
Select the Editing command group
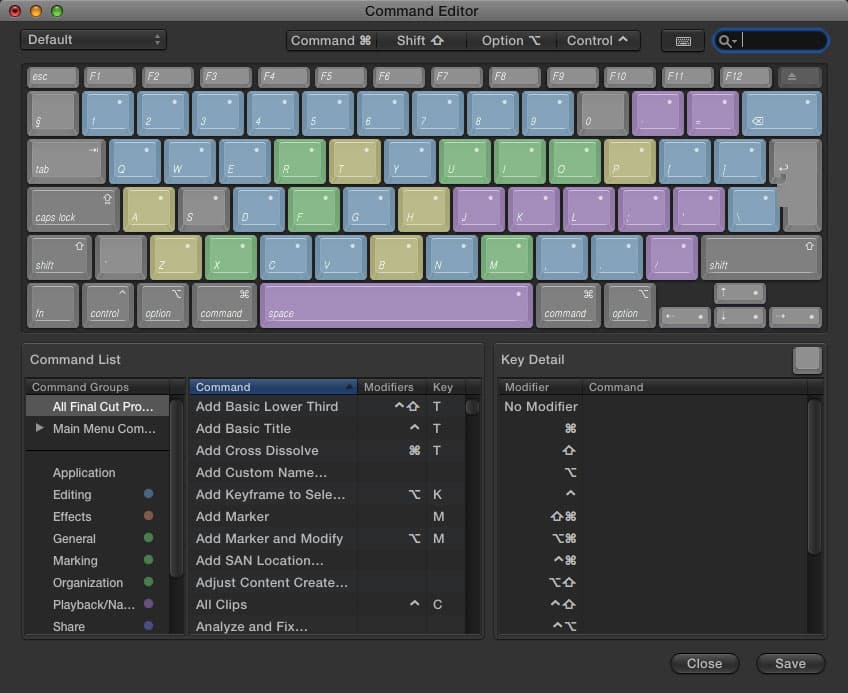pyautogui.click(x=97, y=494)
